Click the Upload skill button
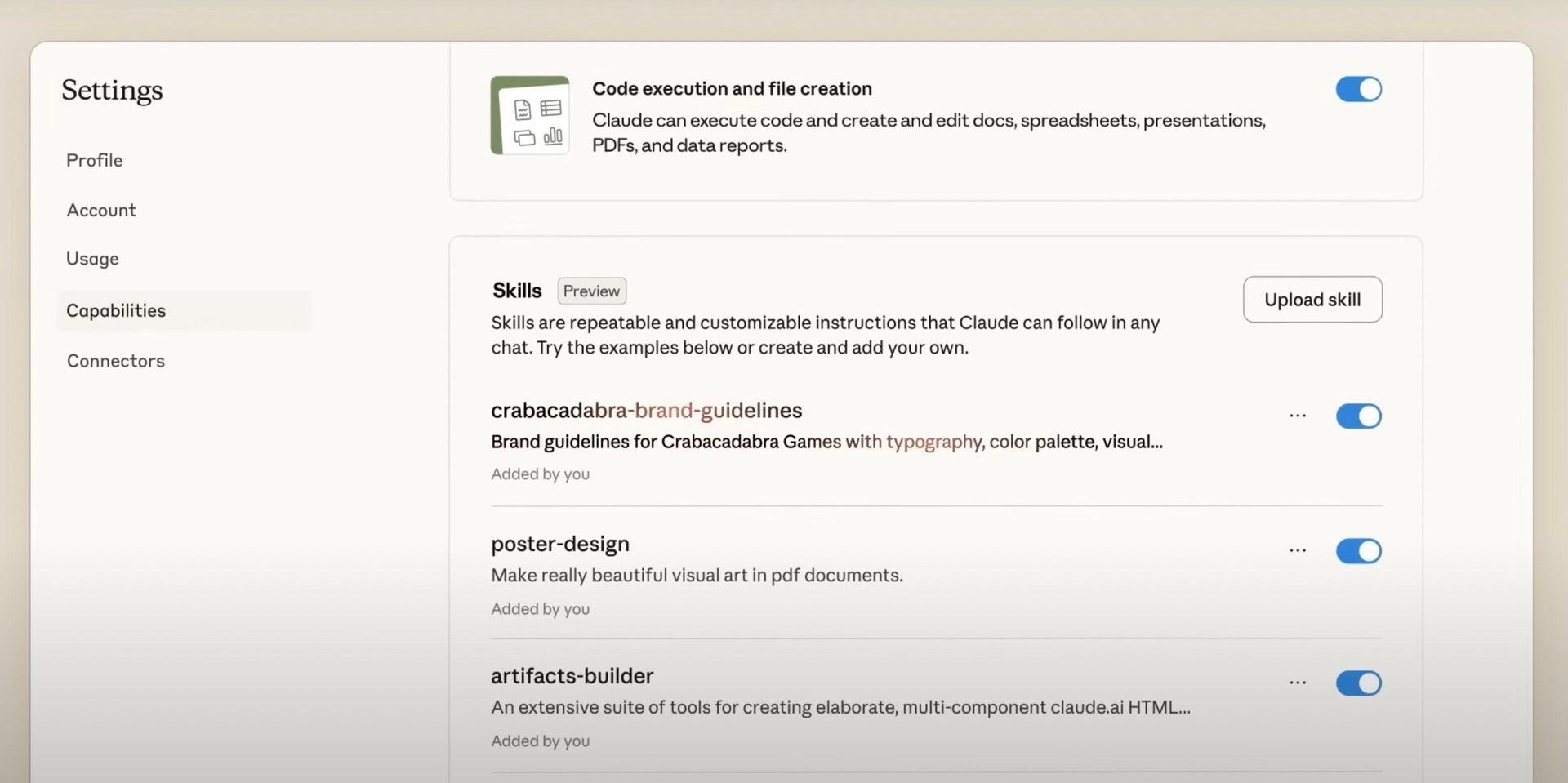Viewport: 1568px width, 783px height. click(x=1312, y=300)
